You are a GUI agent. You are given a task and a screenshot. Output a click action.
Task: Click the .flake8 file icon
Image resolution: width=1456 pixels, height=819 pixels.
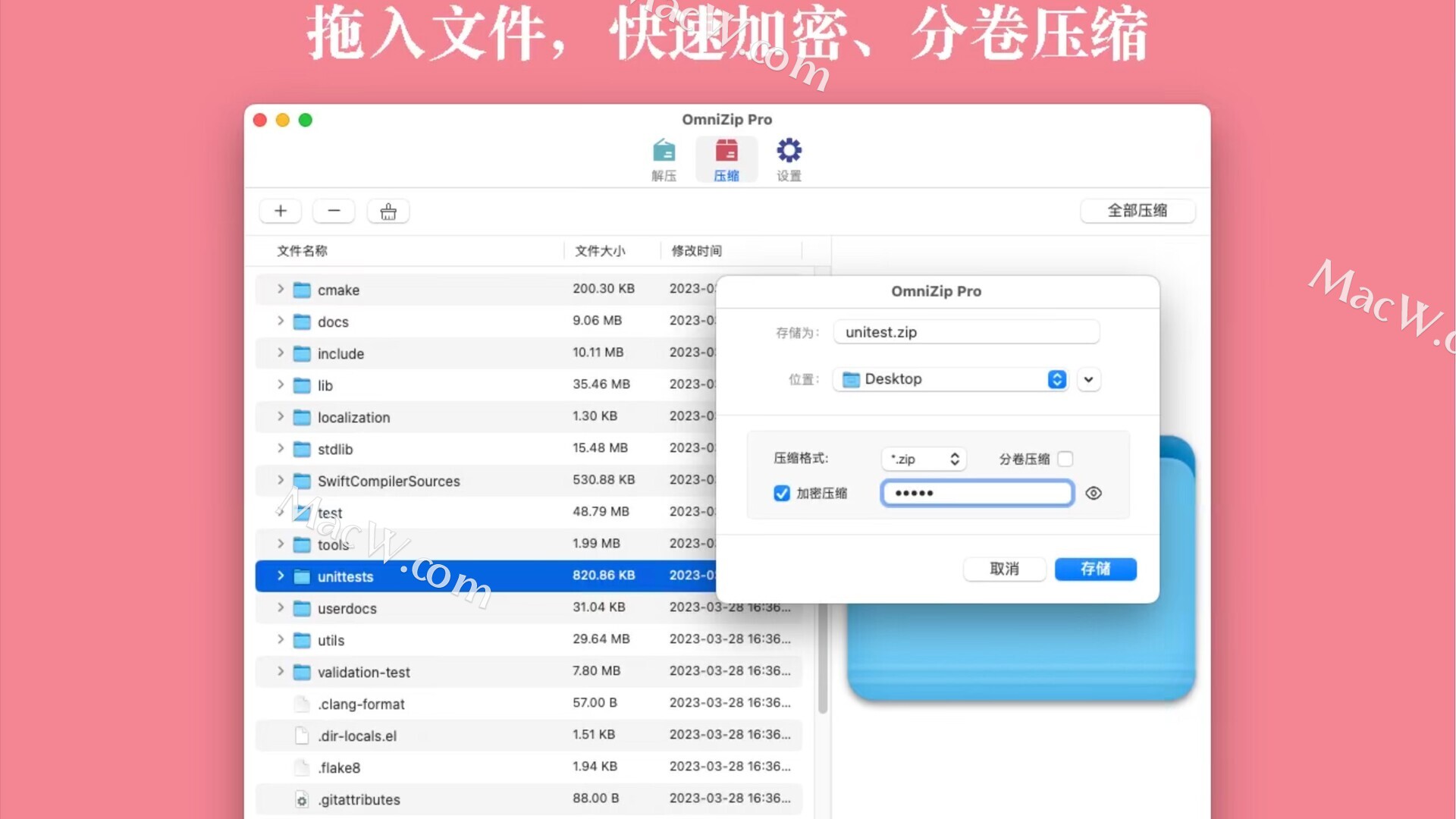pyautogui.click(x=302, y=767)
